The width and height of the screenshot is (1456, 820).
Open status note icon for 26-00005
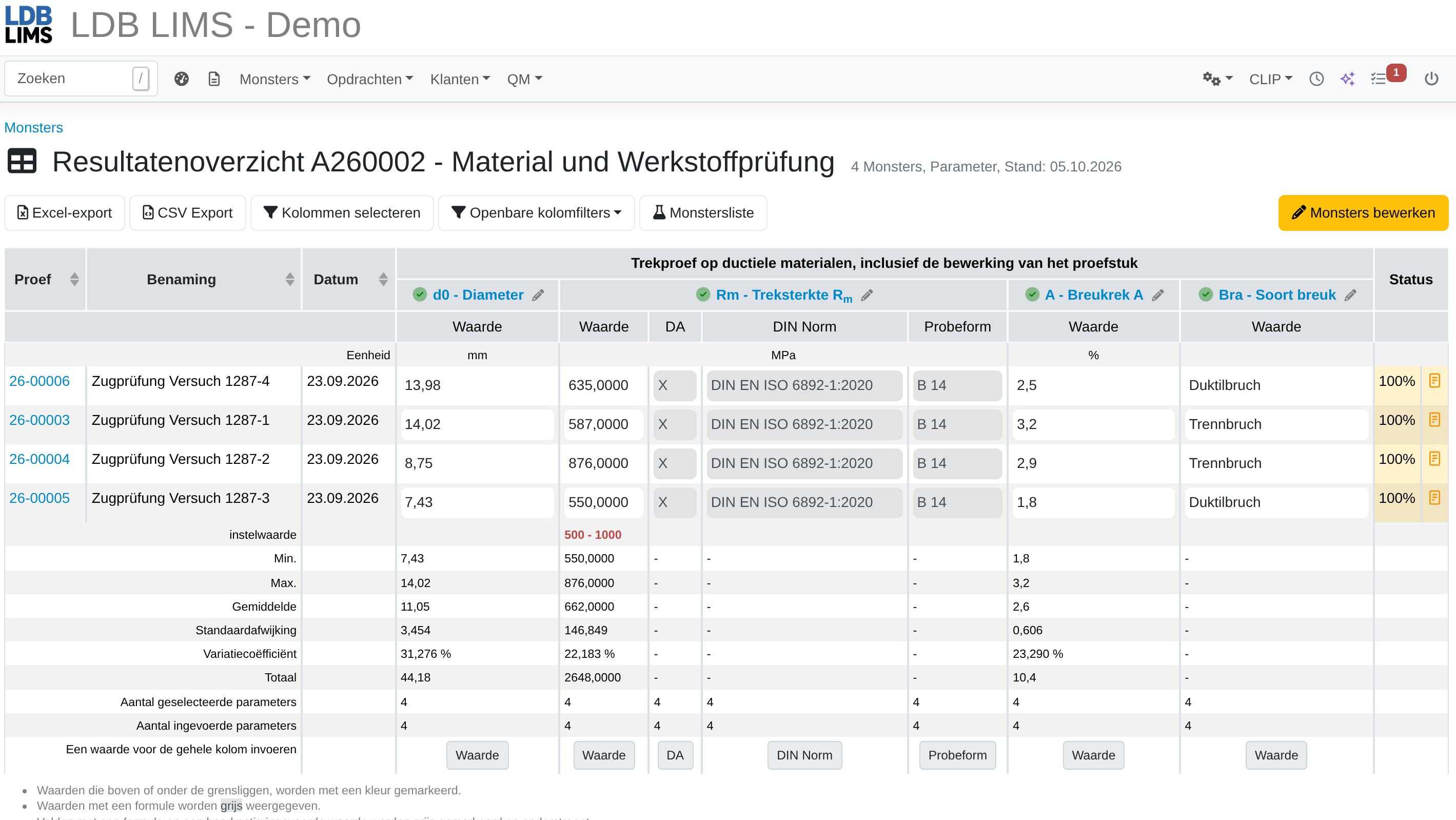tap(1434, 498)
